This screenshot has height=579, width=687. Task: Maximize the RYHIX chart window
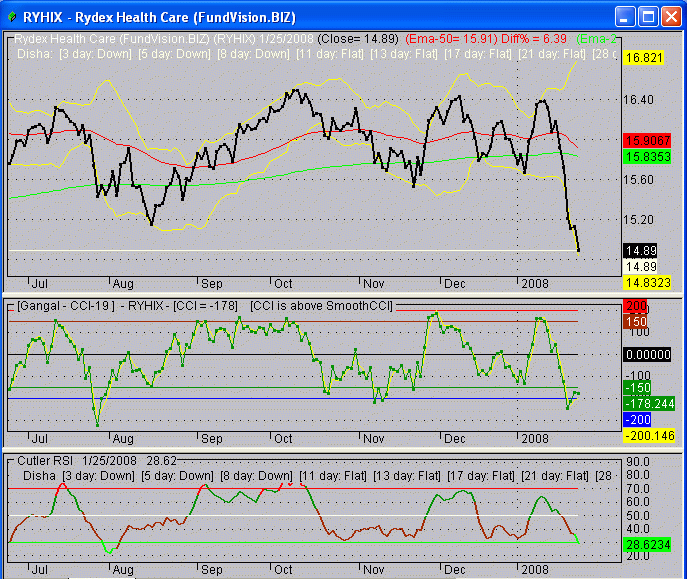(x=648, y=17)
